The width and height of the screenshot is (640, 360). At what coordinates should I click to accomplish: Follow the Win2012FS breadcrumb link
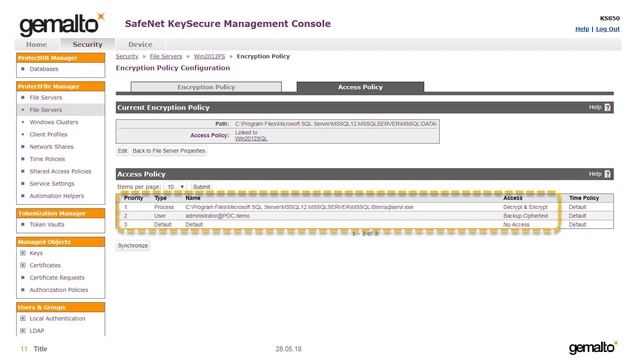pos(209,56)
